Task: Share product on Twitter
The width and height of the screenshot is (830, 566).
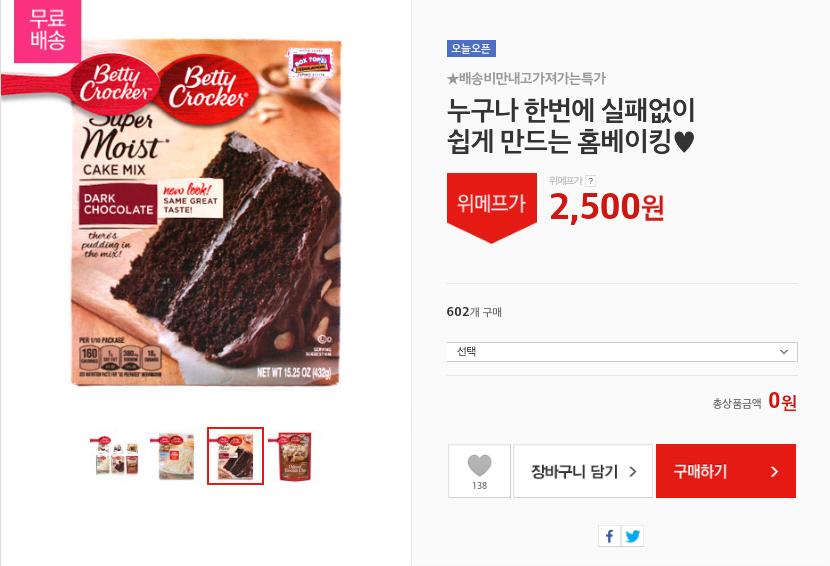Action: coord(633,536)
